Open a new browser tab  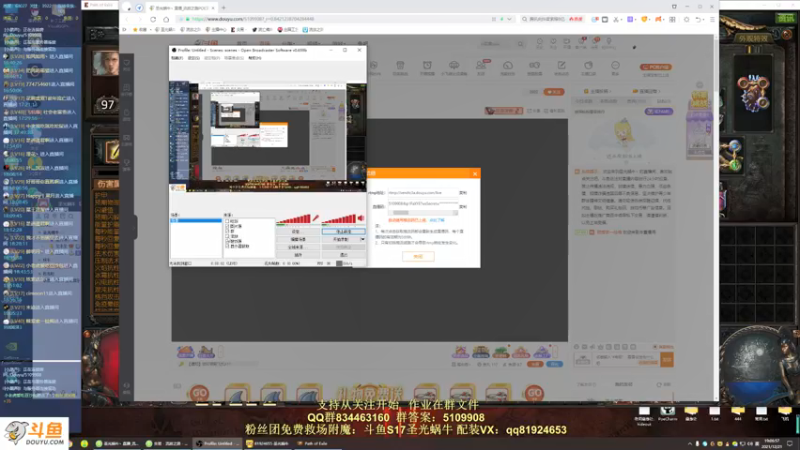point(223,8)
